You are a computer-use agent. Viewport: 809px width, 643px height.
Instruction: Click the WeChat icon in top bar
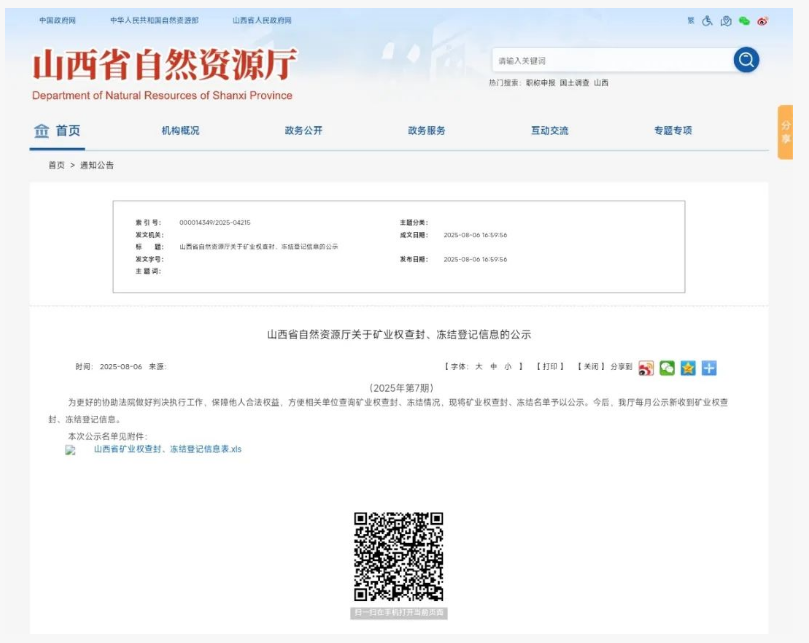pyautogui.click(x=744, y=20)
